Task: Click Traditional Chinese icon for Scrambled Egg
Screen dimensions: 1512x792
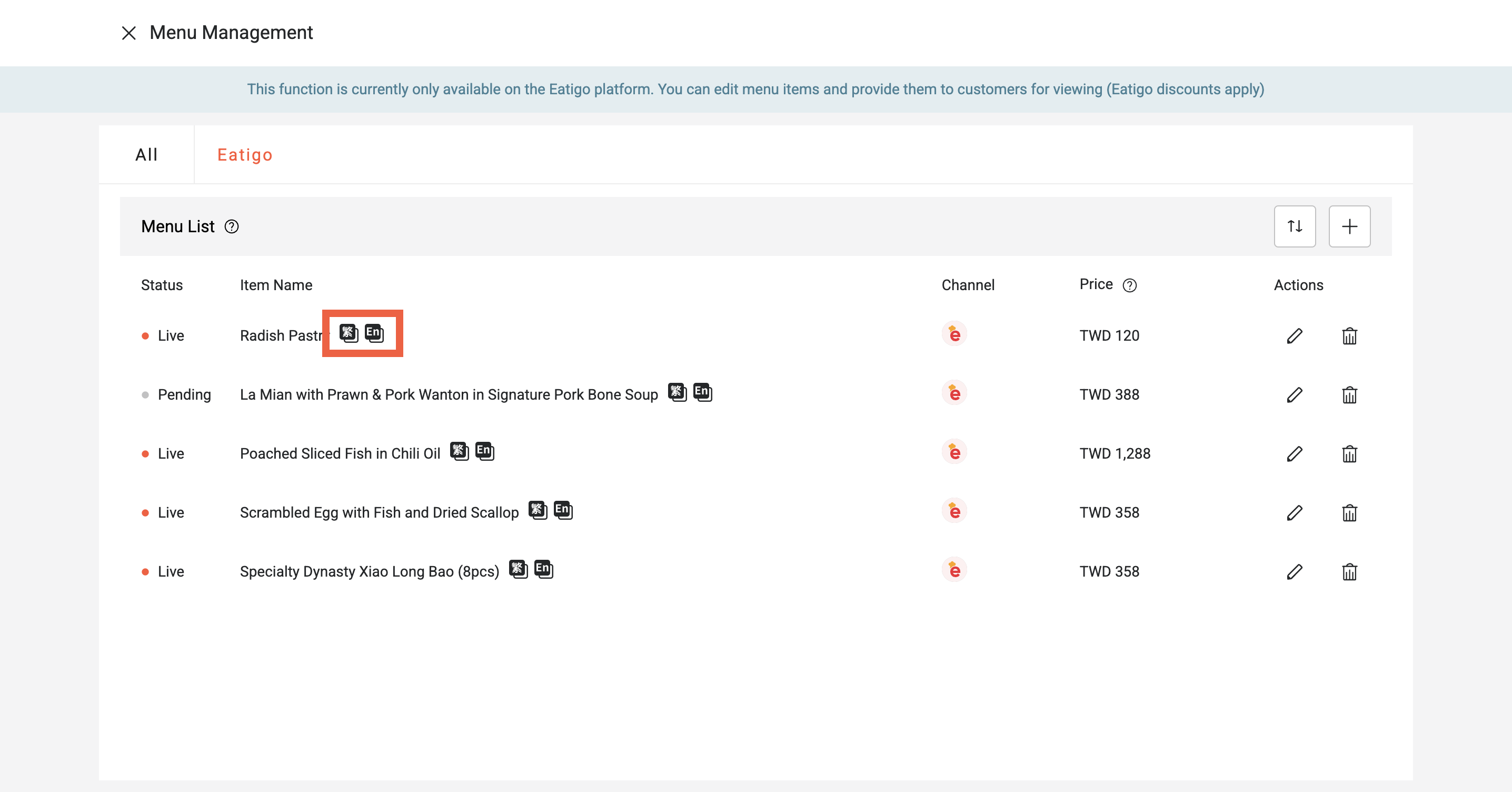Action: [538, 510]
